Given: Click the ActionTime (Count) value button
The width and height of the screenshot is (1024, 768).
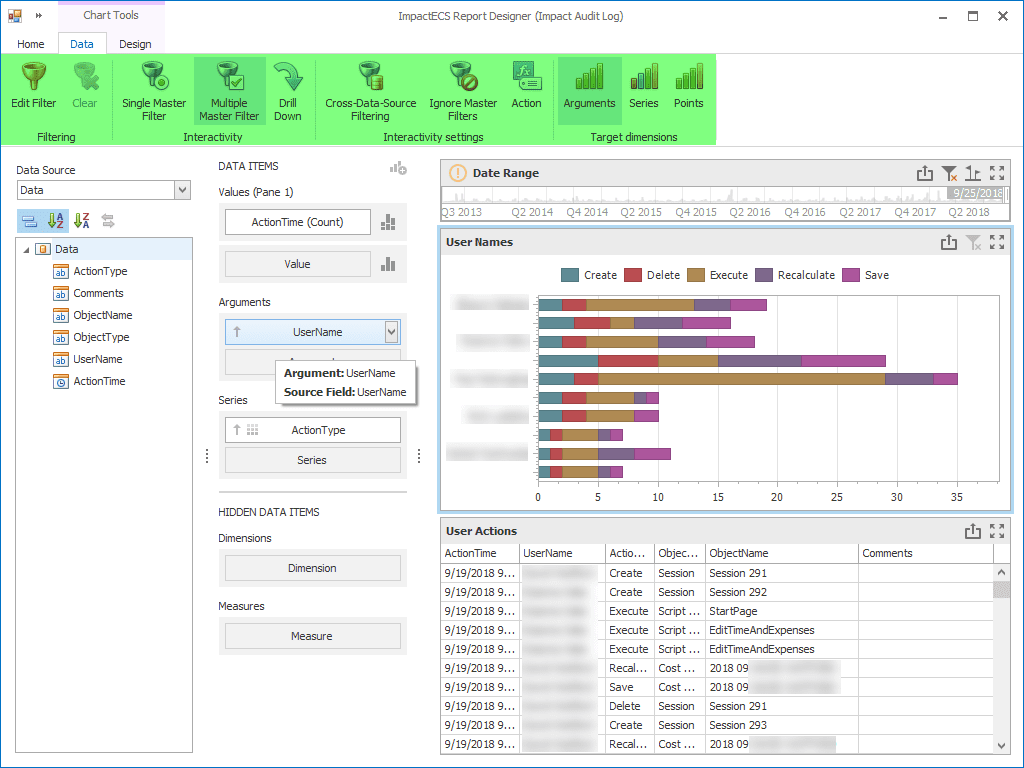Looking at the screenshot, I should click(x=298, y=222).
